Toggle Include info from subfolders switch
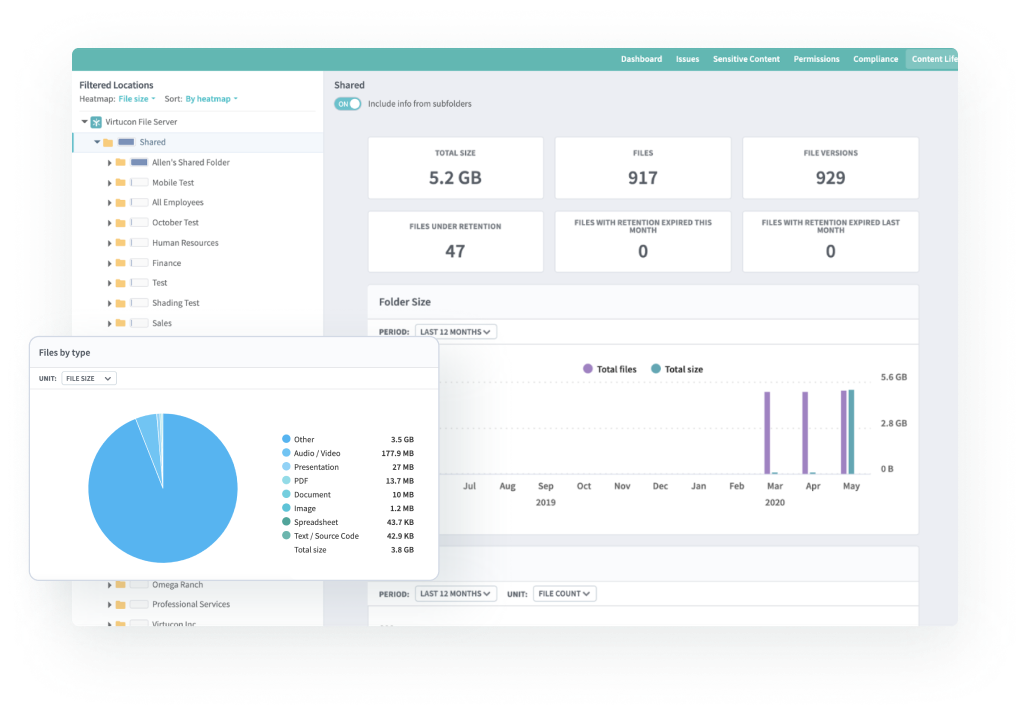This screenshot has height=715, width=1027. pyautogui.click(x=347, y=104)
